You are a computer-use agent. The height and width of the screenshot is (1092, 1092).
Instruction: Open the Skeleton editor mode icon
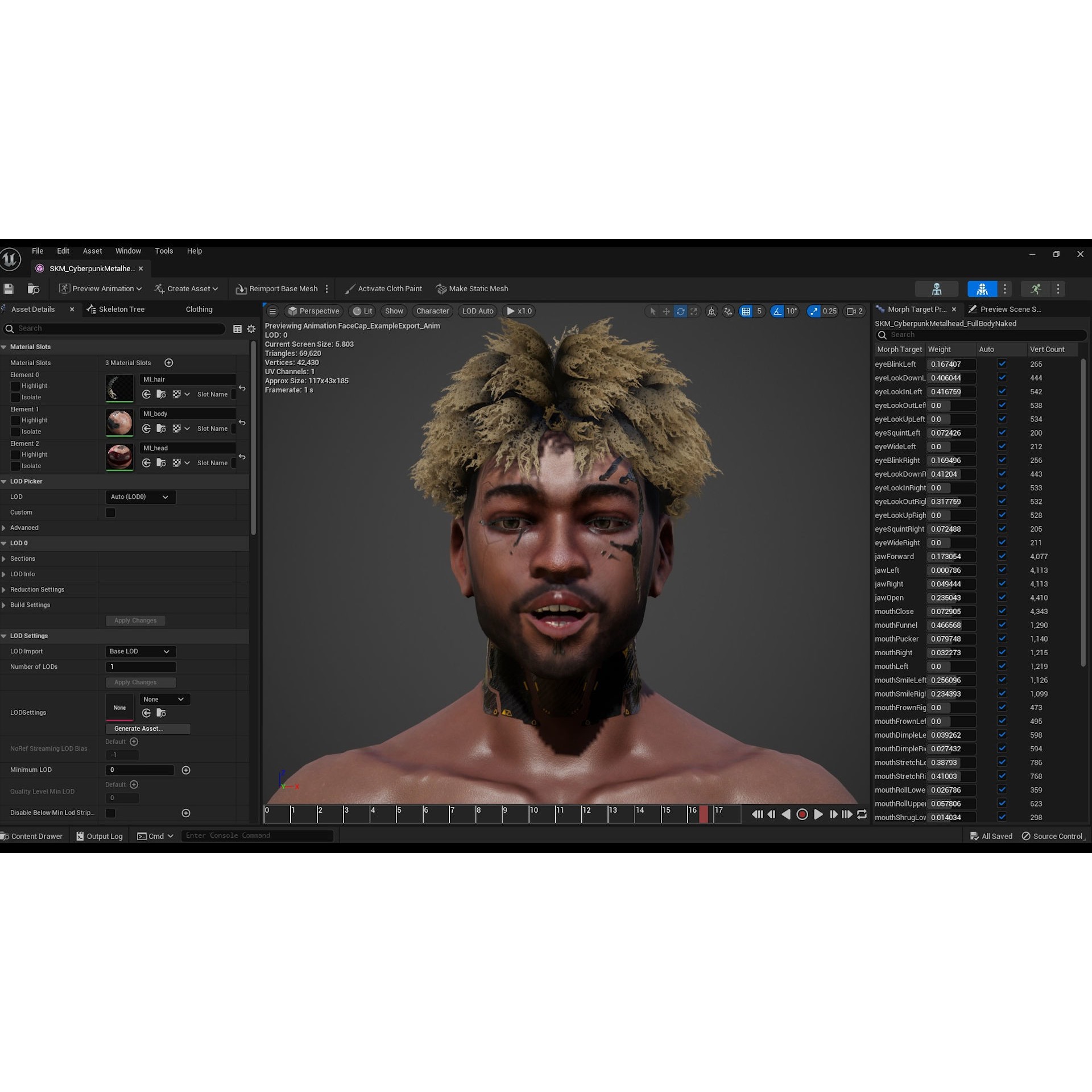(x=937, y=288)
